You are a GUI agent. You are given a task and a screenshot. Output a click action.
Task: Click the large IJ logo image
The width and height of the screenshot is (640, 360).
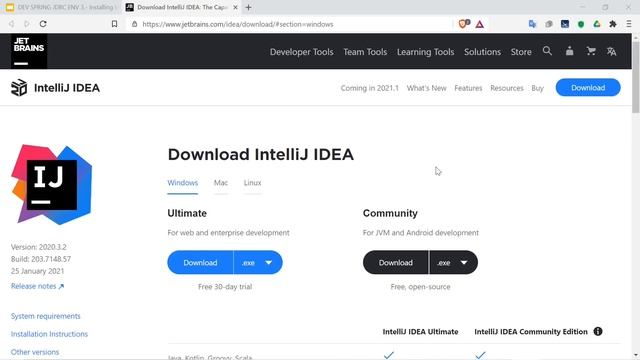52,184
